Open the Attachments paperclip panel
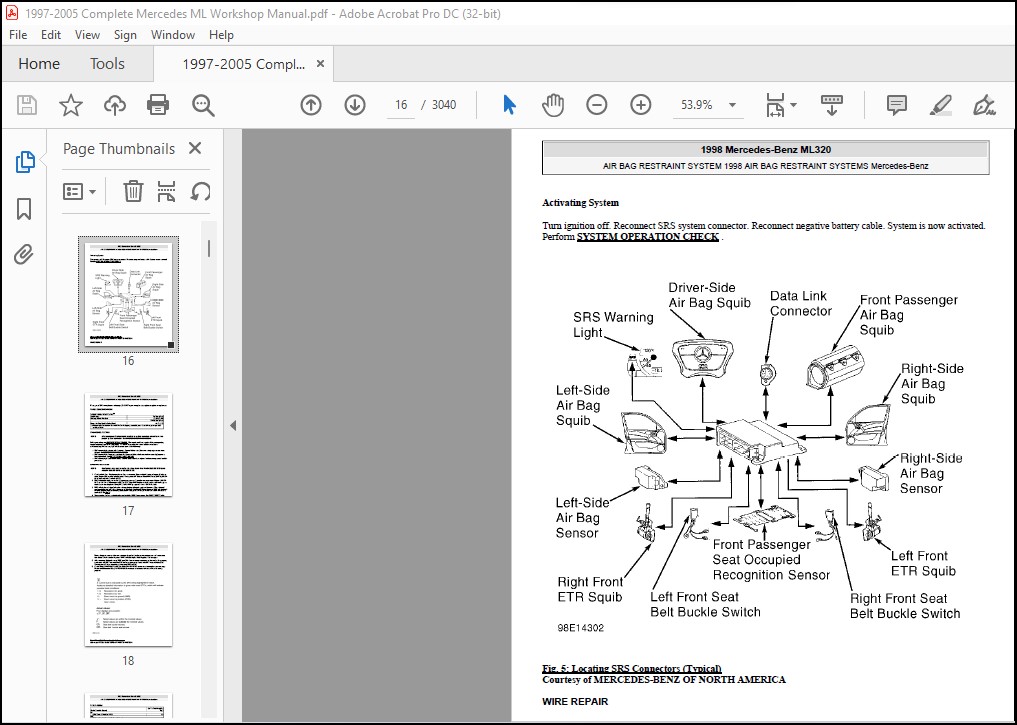Image resolution: width=1017 pixels, height=725 pixels. (24, 254)
